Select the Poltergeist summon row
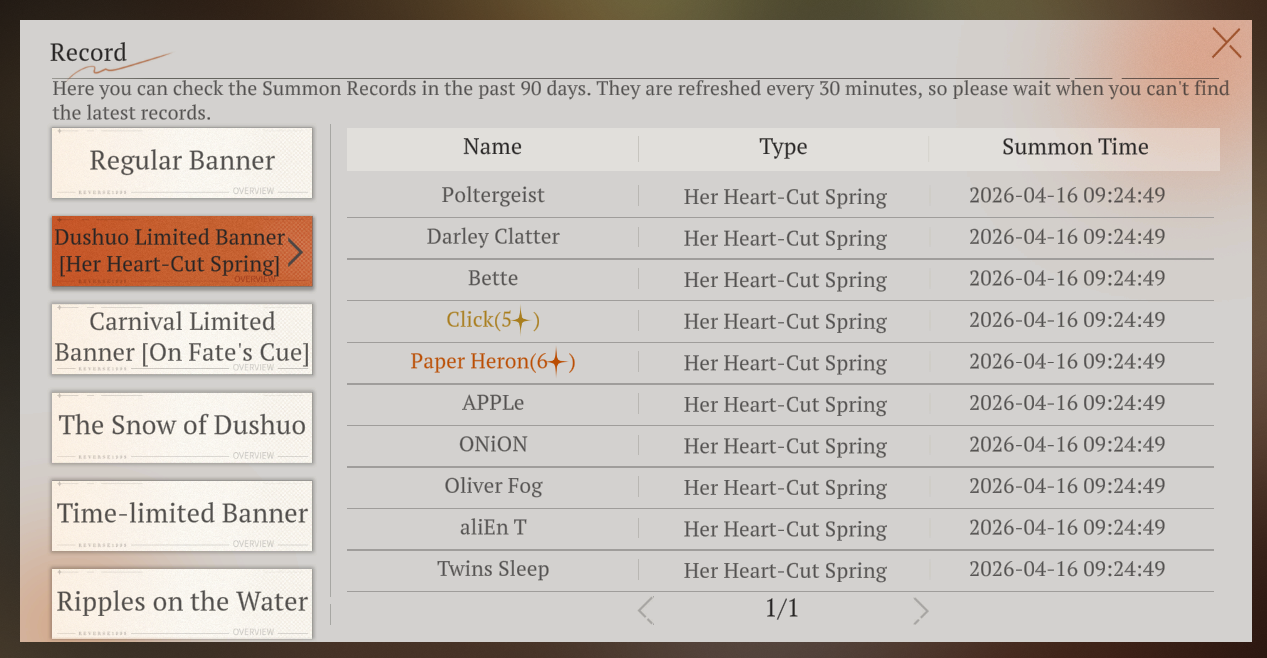Image resolution: width=1267 pixels, height=658 pixels. pos(781,196)
